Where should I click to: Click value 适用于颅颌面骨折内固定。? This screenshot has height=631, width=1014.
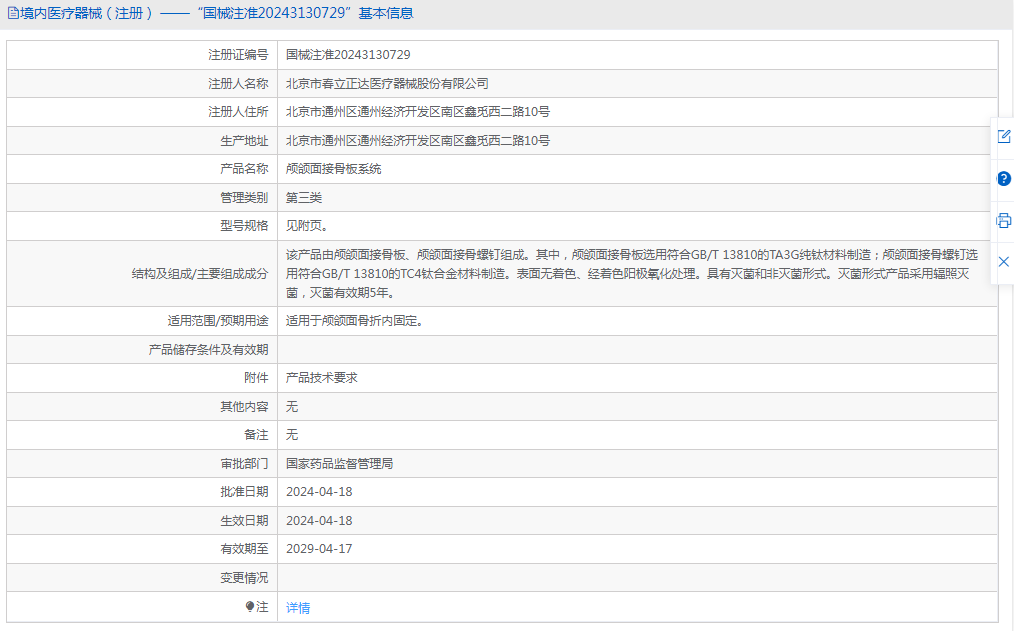tap(354, 321)
